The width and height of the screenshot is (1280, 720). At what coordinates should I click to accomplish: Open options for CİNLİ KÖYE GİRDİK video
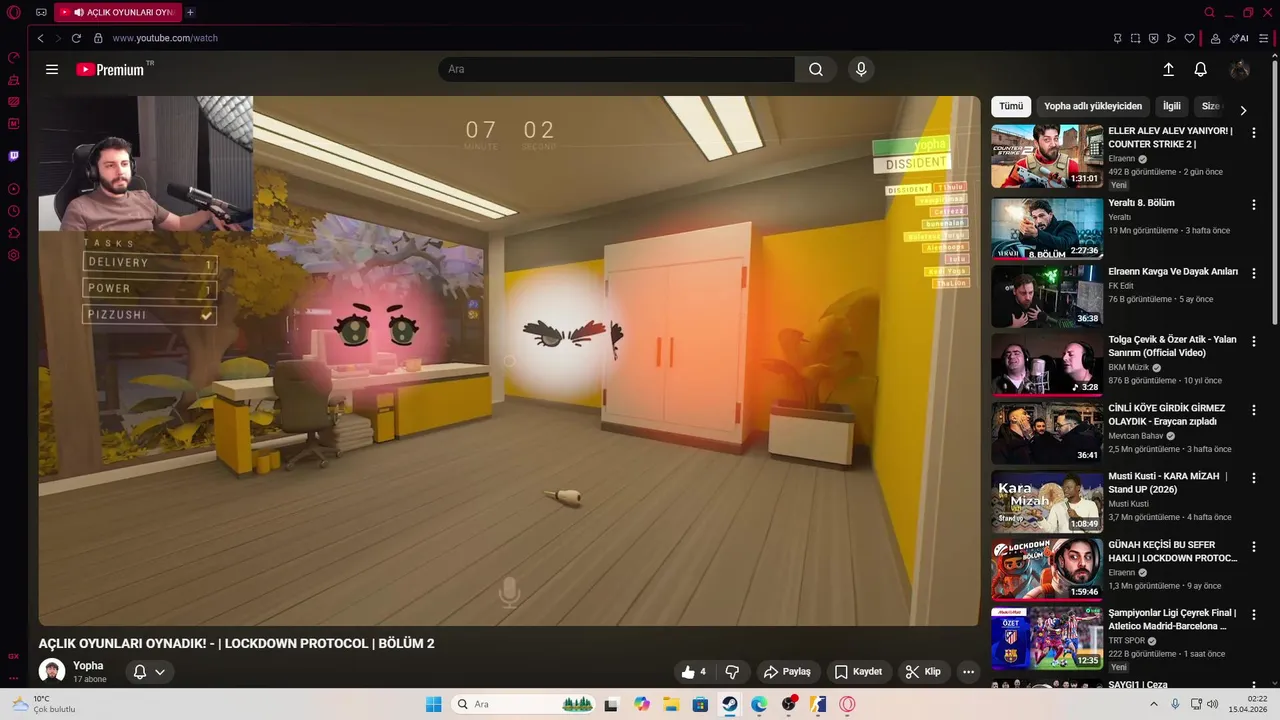tap(1253, 410)
